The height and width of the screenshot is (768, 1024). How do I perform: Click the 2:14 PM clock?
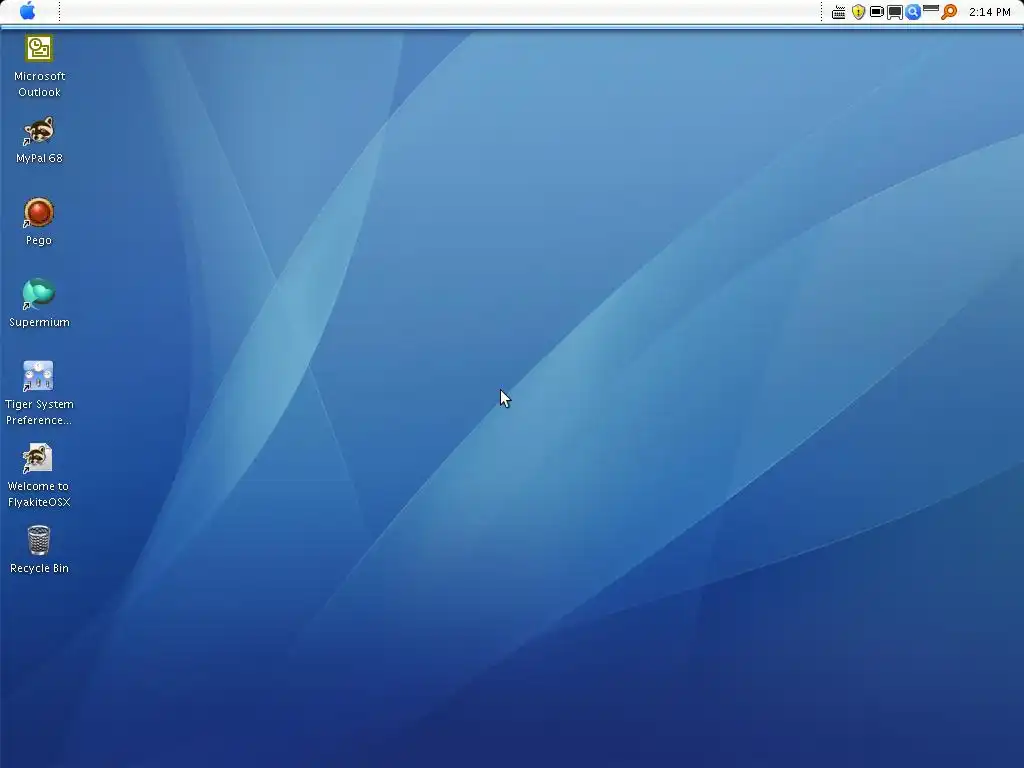click(x=989, y=12)
